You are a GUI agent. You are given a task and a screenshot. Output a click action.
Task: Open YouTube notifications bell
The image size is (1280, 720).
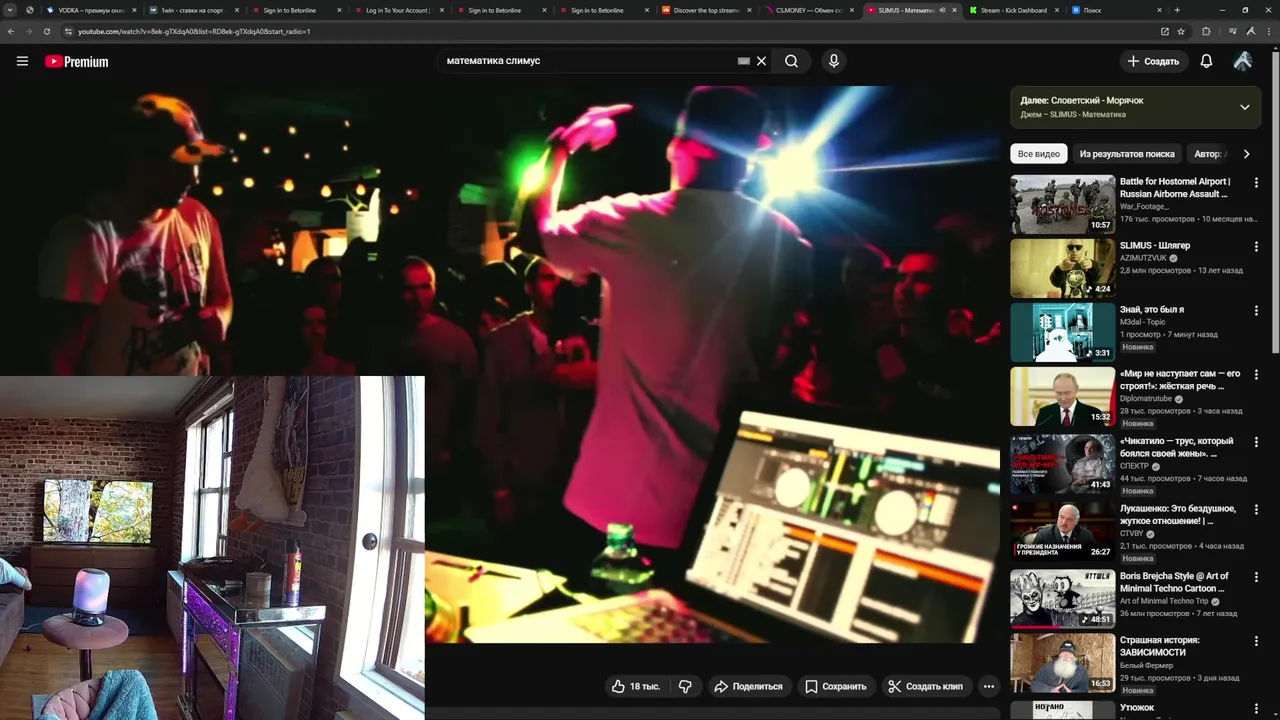coord(1206,61)
